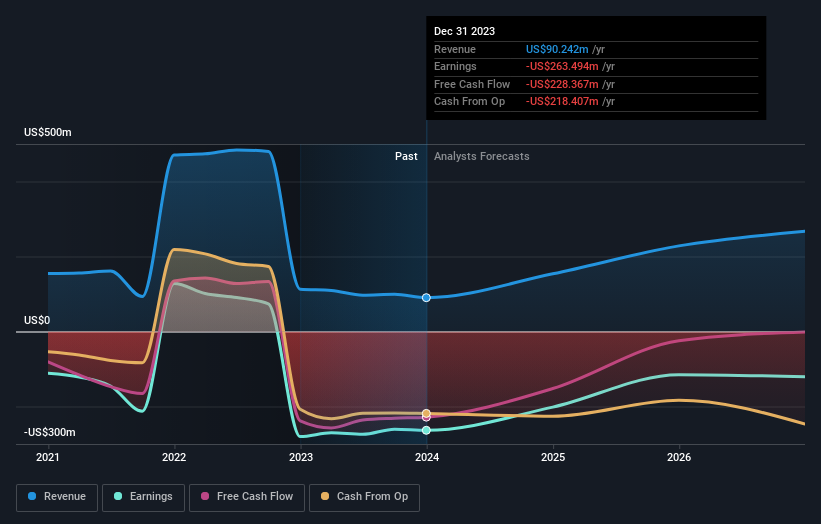The image size is (821, 524).
Task: Click the US$500m y-axis label
Action: coord(48,132)
